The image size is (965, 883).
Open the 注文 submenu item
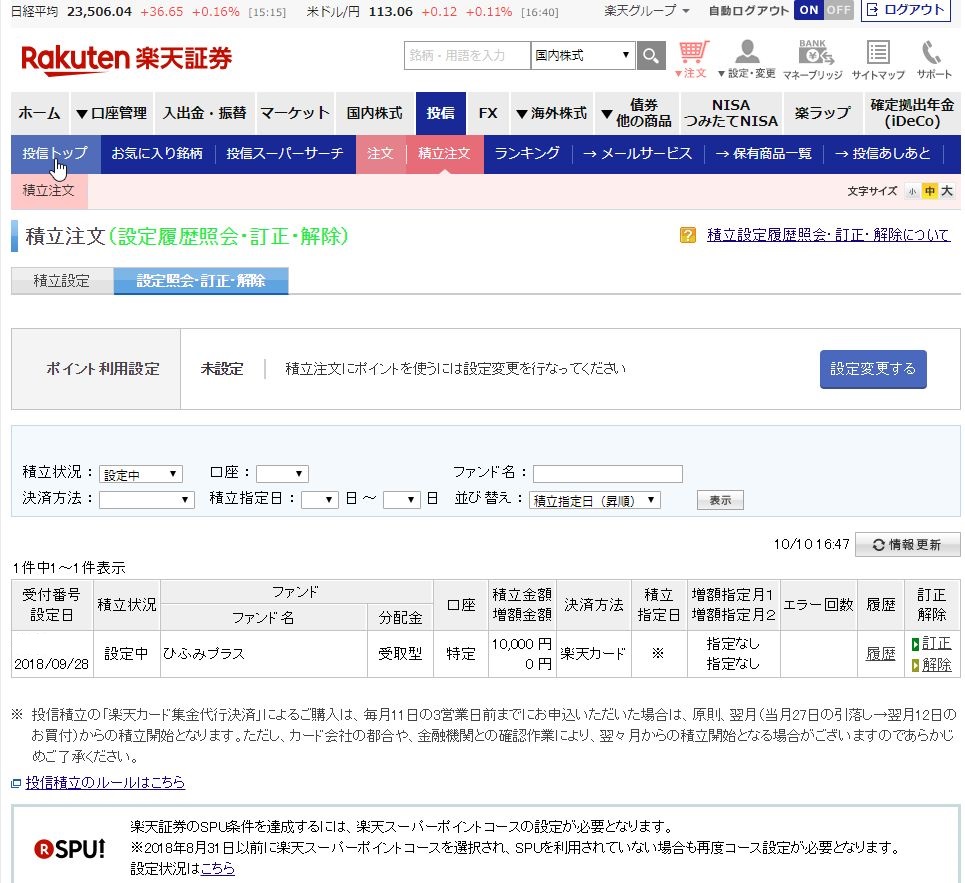click(x=380, y=154)
